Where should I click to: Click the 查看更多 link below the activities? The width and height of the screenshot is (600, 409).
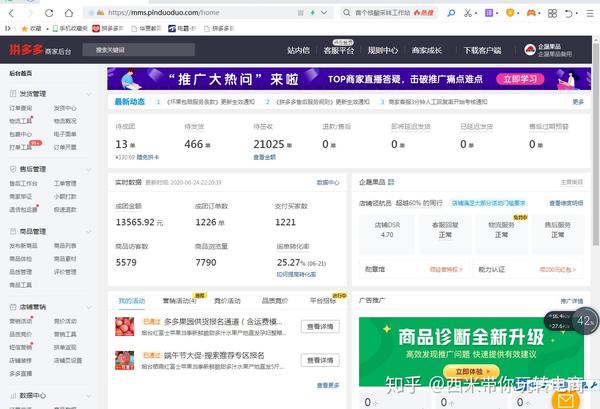[328, 385]
